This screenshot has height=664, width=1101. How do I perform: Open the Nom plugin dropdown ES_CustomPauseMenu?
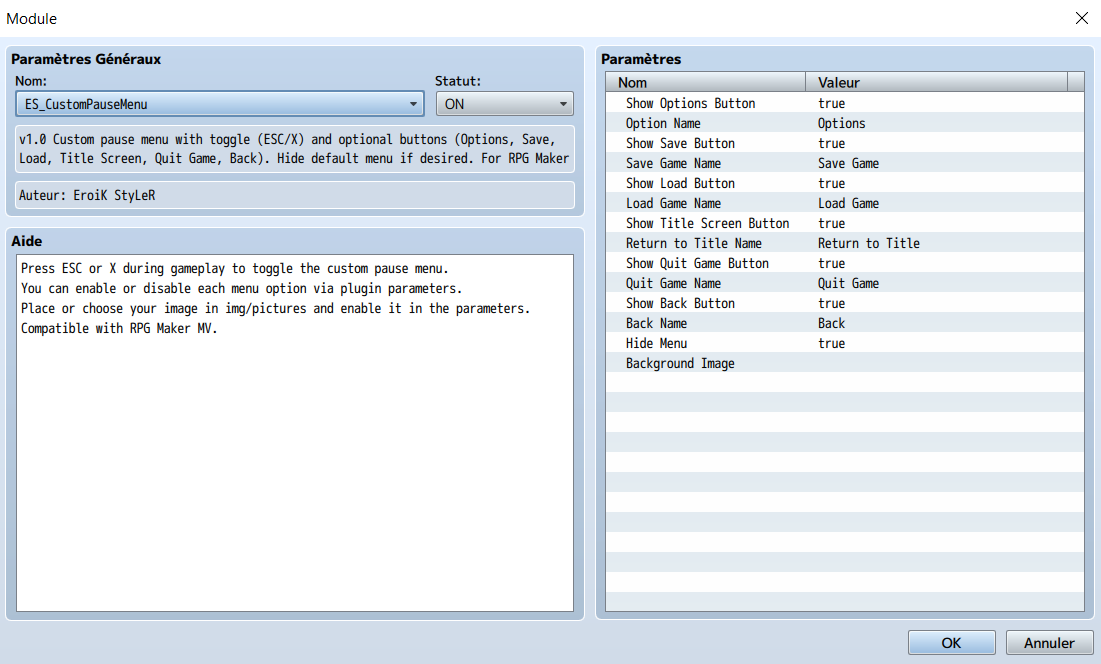[x=219, y=104]
